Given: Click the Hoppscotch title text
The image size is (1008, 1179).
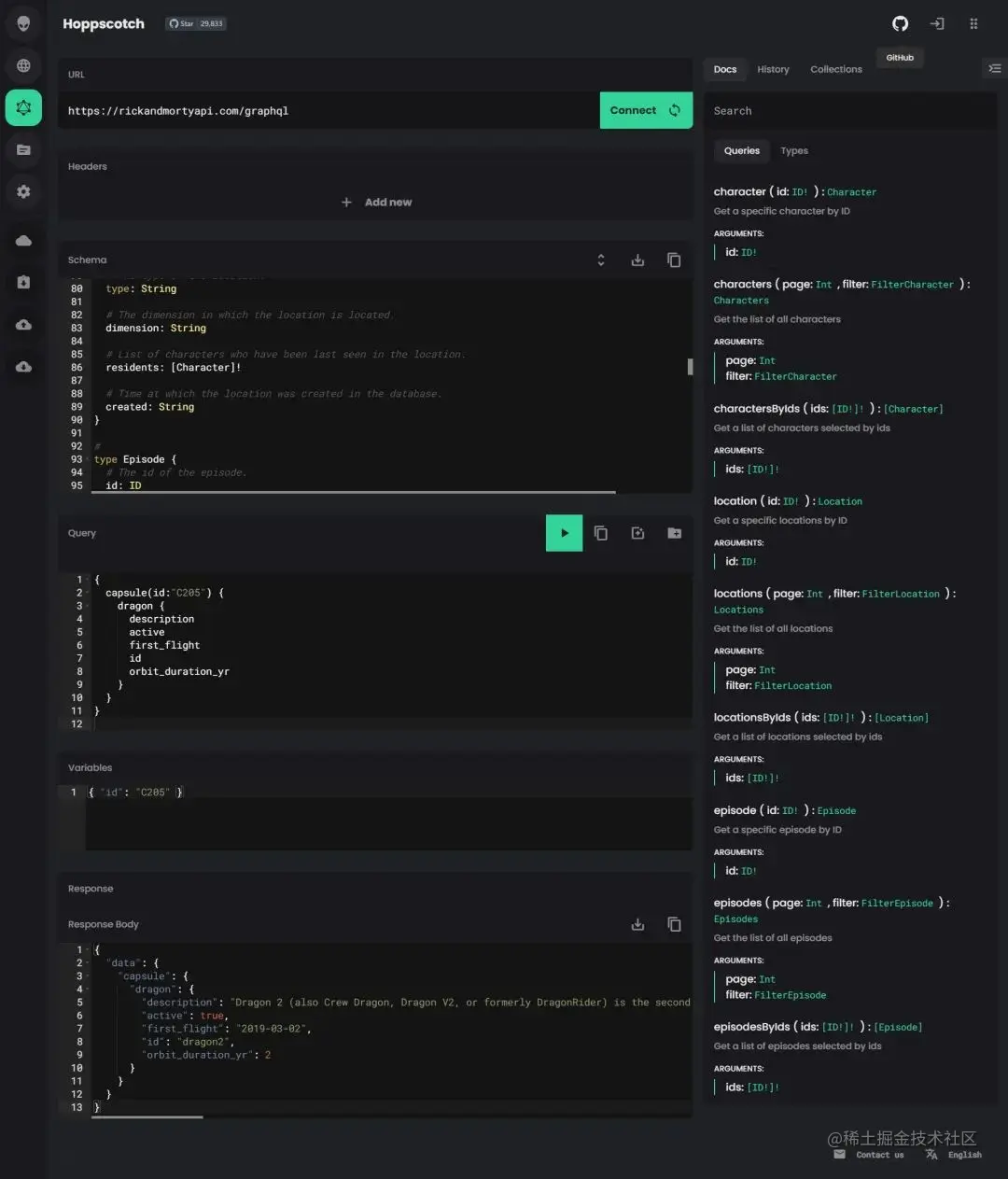Looking at the screenshot, I should click(104, 23).
